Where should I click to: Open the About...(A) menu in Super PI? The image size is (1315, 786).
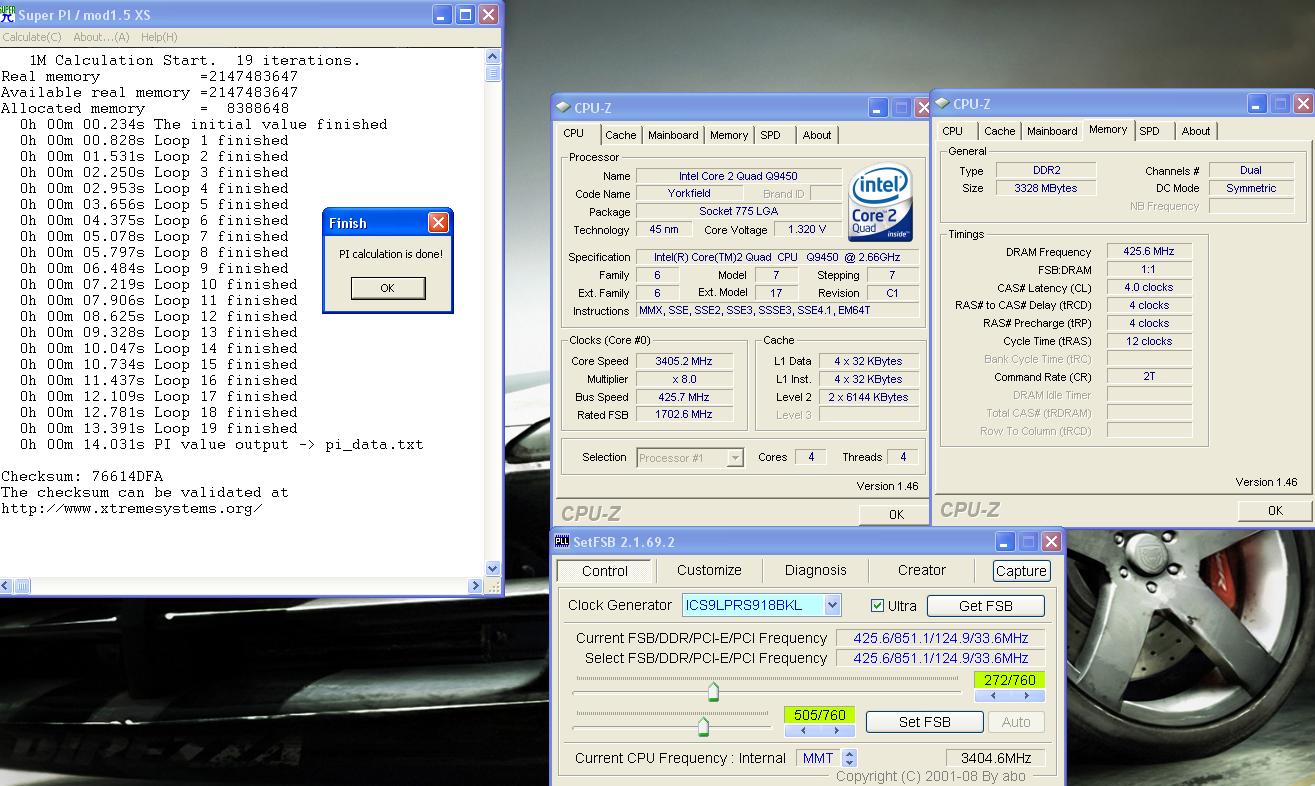click(101, 37)
